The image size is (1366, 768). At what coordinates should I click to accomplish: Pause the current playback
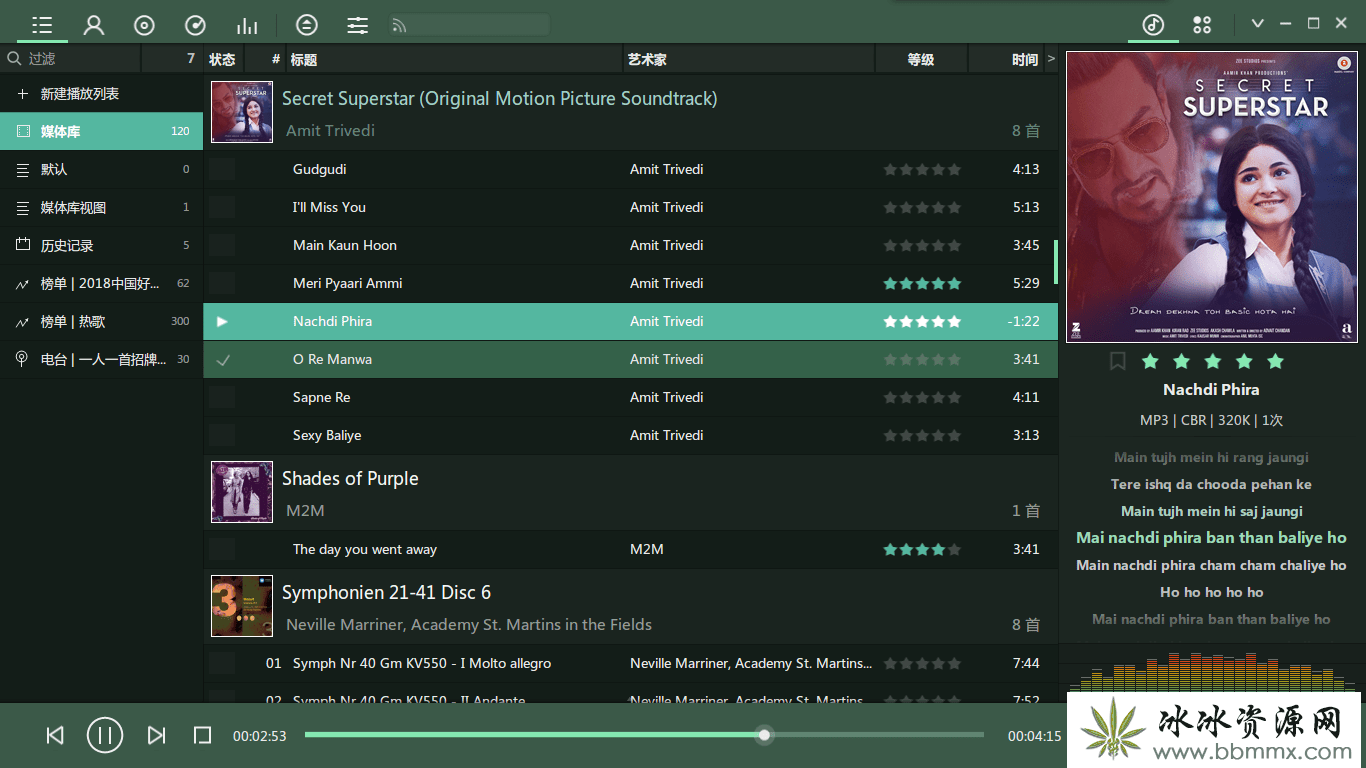[x=105, y=736]
